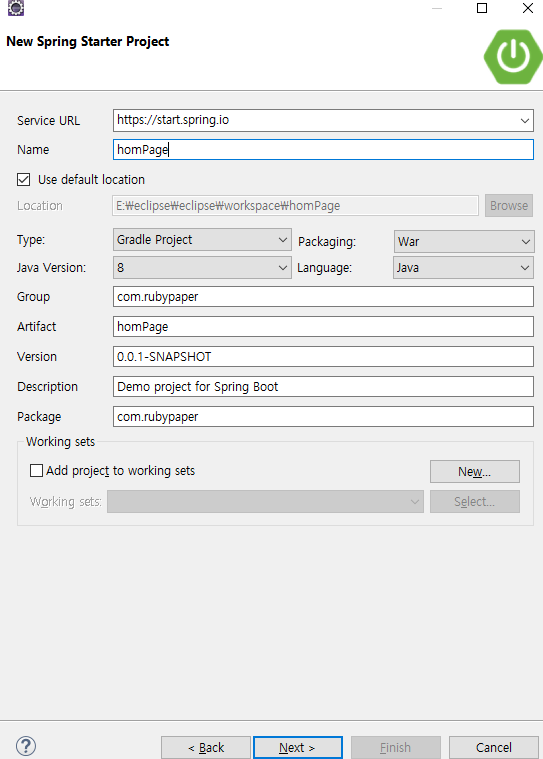Image resolution: width=543 pixels, height=759 pixels.
Task: Click the Description label
Action: tap(47, 387)
